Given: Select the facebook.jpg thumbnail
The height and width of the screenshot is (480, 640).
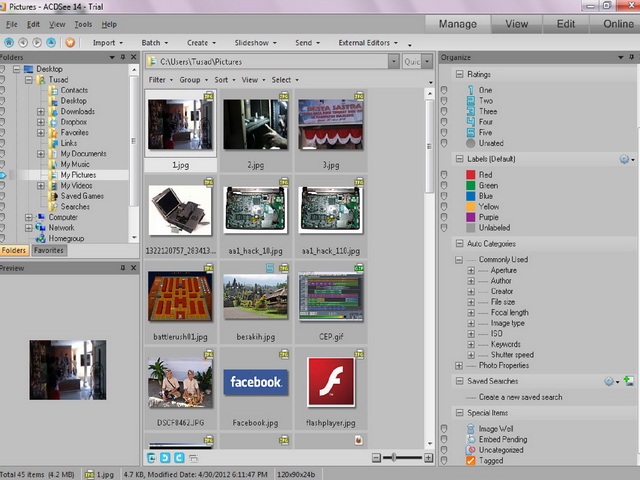Looking at the screenshot, I should pos(255,384).
